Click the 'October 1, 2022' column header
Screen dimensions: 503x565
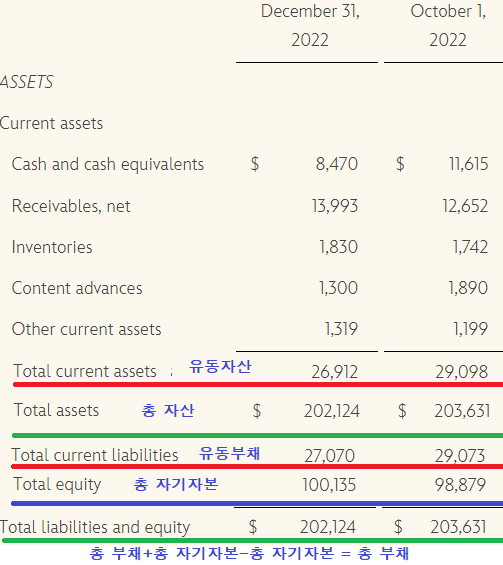448,26
